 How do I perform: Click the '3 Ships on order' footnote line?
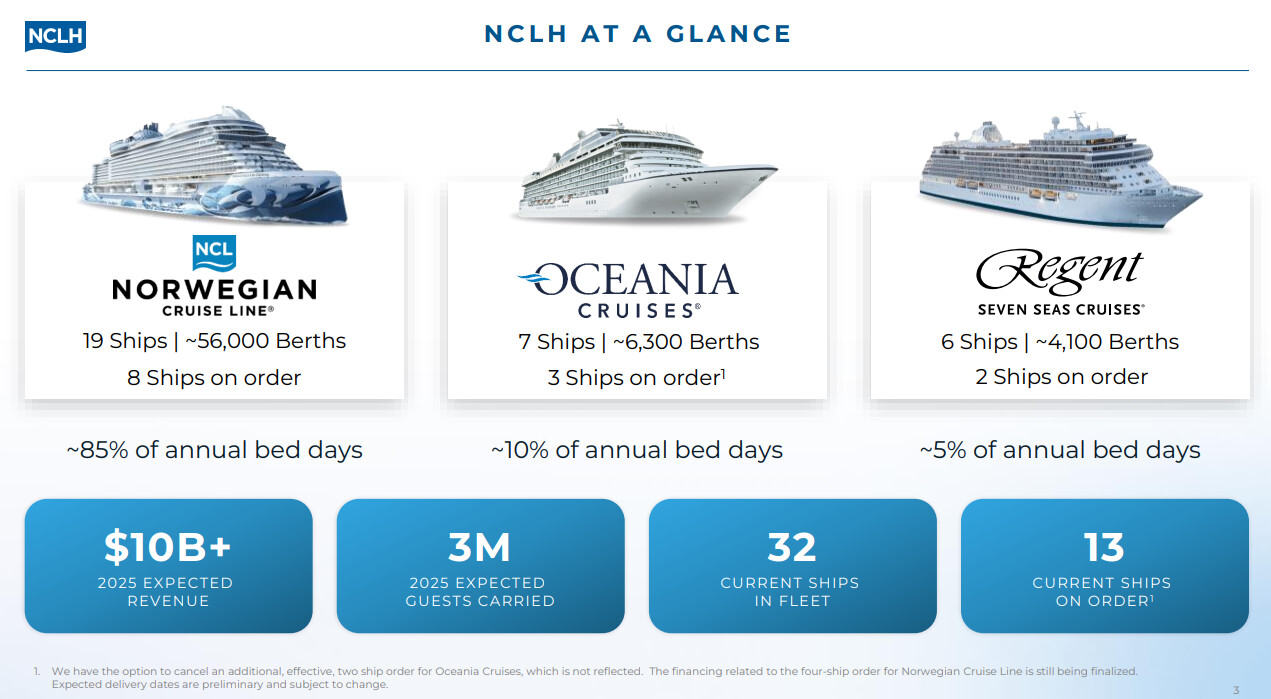(x=635, y=377)
